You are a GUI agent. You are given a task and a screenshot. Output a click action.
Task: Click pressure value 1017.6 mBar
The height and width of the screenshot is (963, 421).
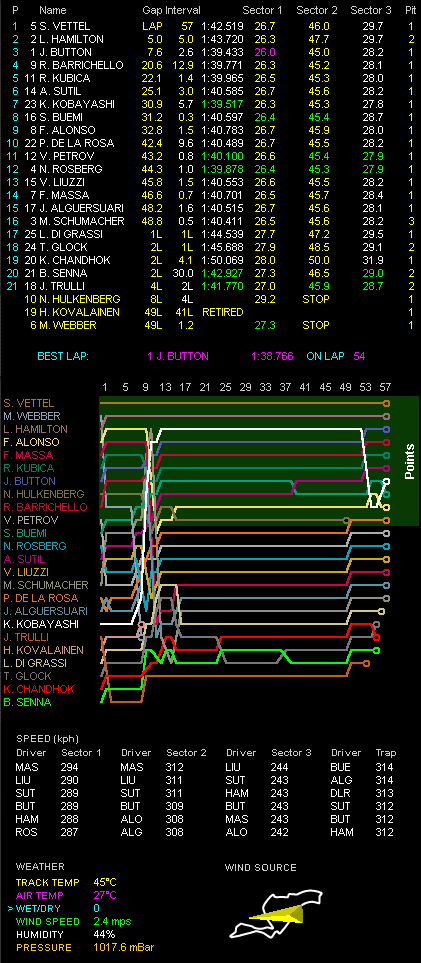124,948
